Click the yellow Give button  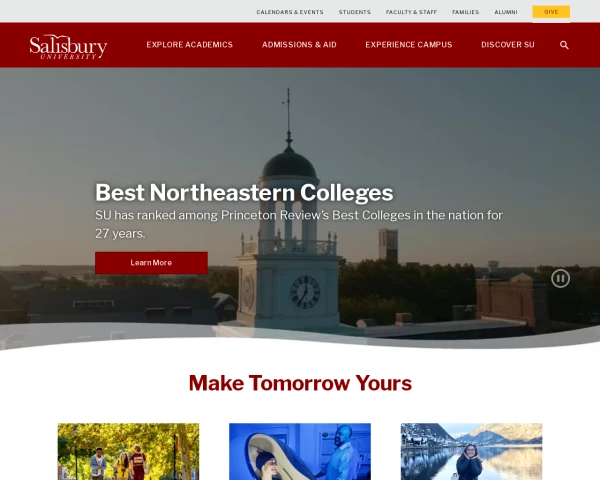(x=551, y=12)
